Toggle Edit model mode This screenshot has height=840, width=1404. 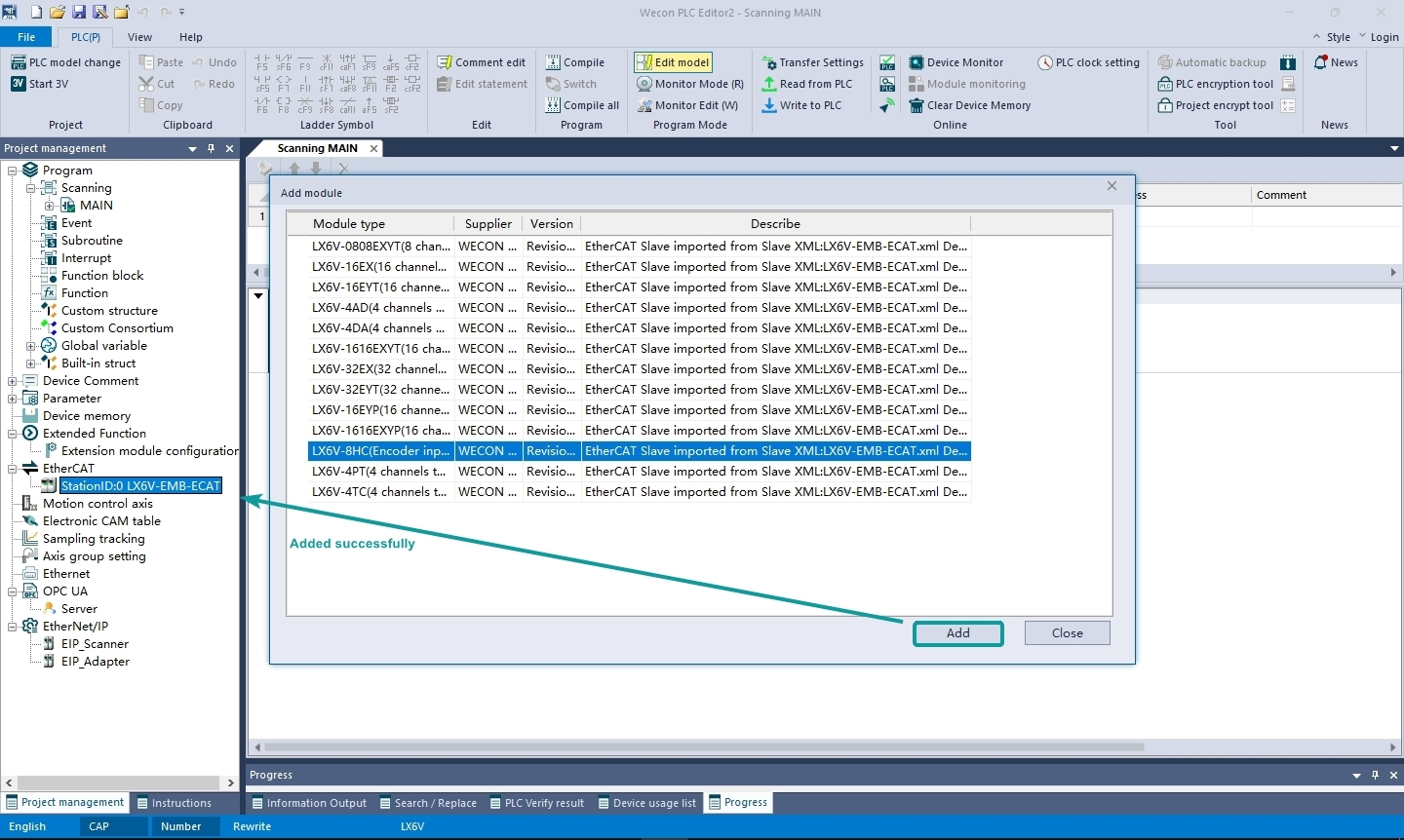pyautogui.click(x=673, y=62)
